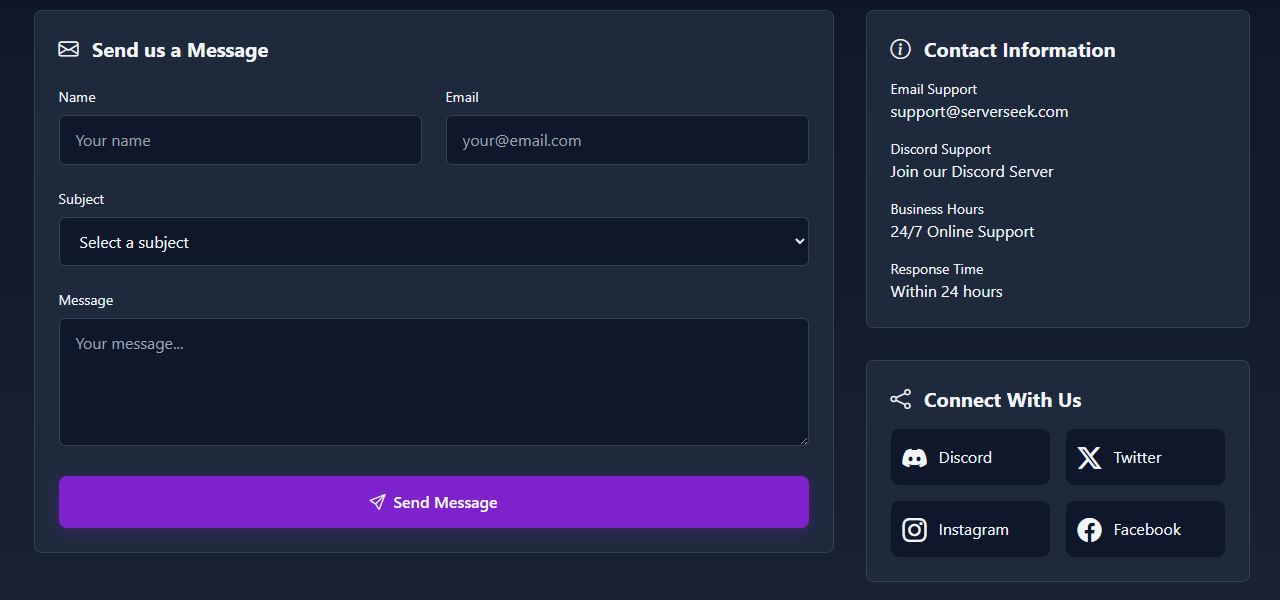Click the Instagram logo icon
Viewport: 1280px width, 600px height.
914,530
